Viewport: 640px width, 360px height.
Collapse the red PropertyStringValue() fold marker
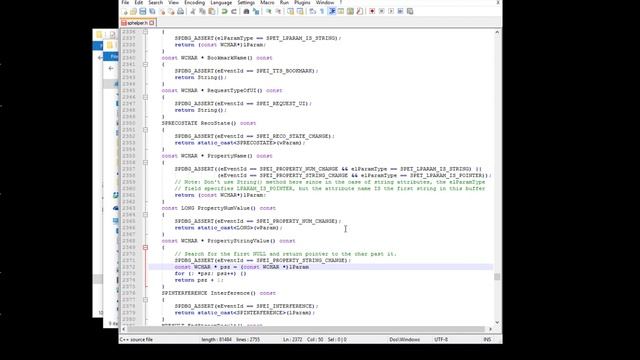pyautogui.click(x=145, y=247)
